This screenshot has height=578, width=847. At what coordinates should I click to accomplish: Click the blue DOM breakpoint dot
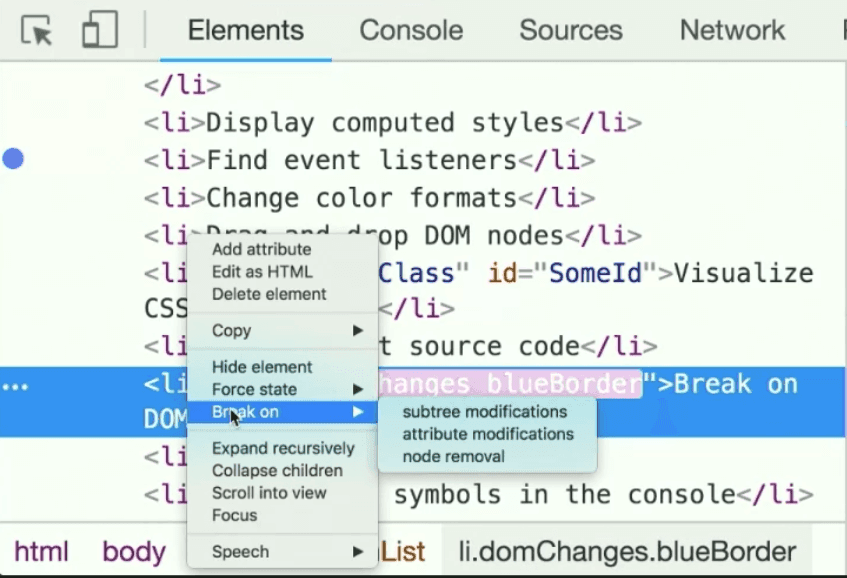tap(13, 159)
